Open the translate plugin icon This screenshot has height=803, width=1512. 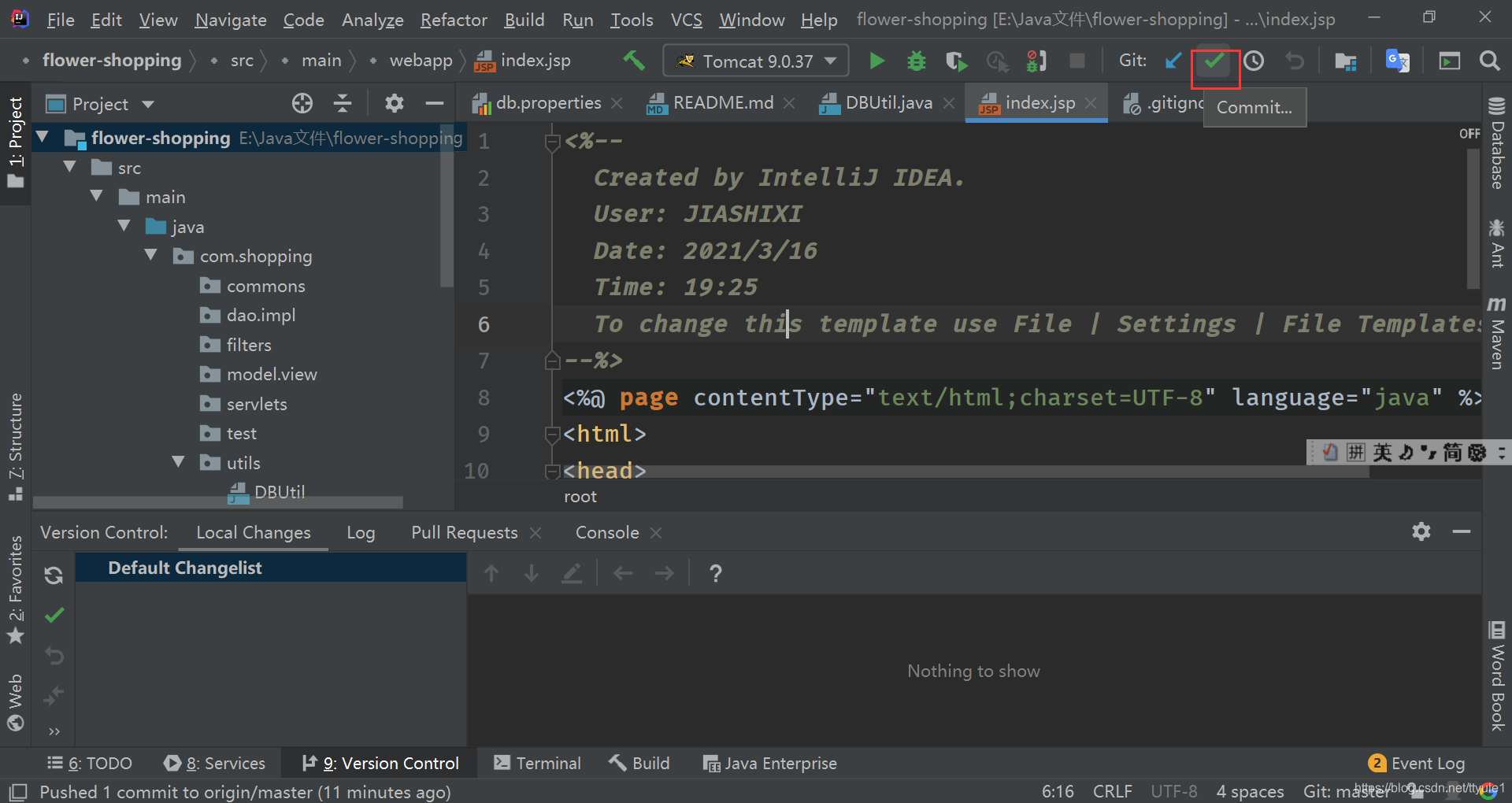pos(1398,61)
